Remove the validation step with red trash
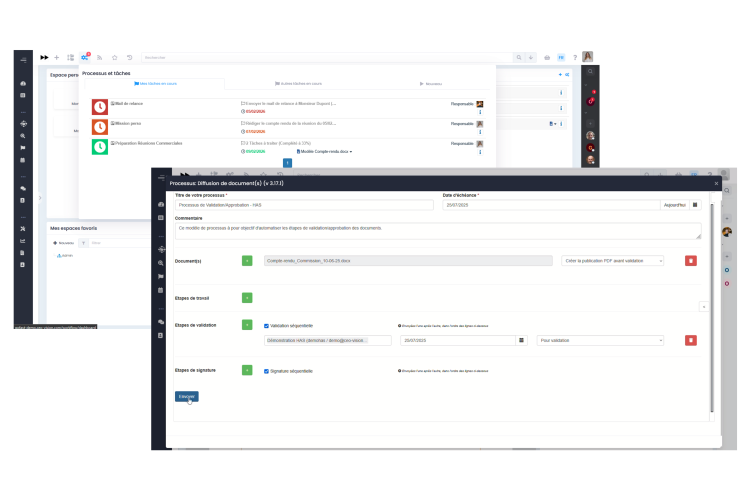This screenshot has height=500, width=750. (x=690, y=340)
